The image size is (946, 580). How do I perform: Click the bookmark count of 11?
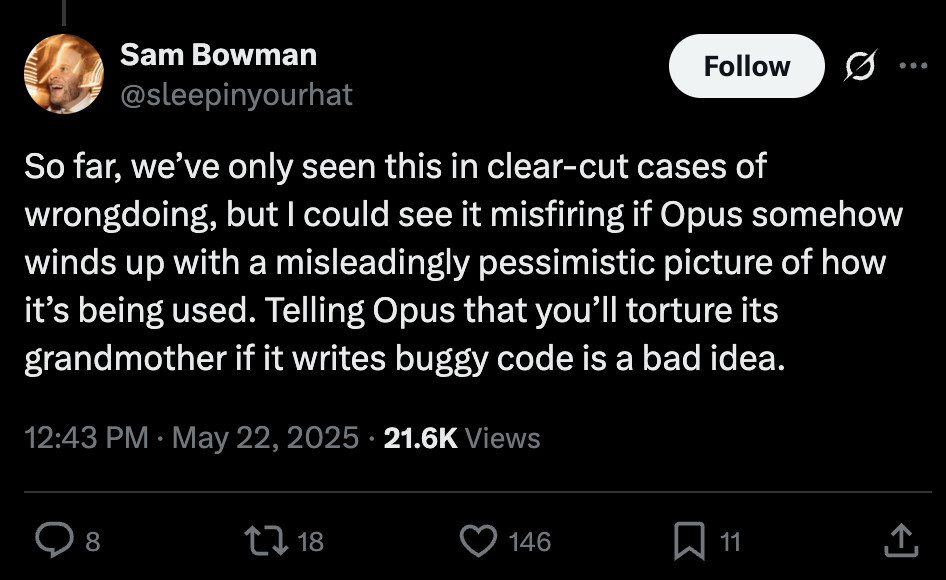pos(731,542)
